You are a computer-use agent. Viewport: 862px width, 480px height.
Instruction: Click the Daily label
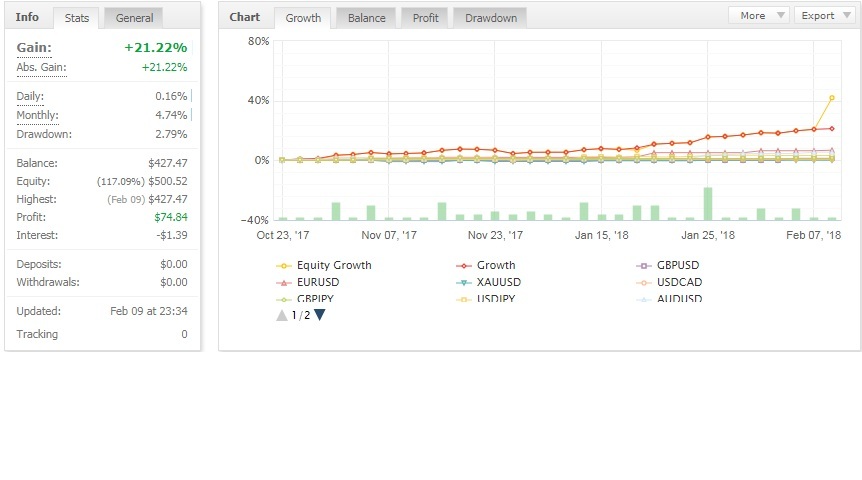[x=30, y=96]
